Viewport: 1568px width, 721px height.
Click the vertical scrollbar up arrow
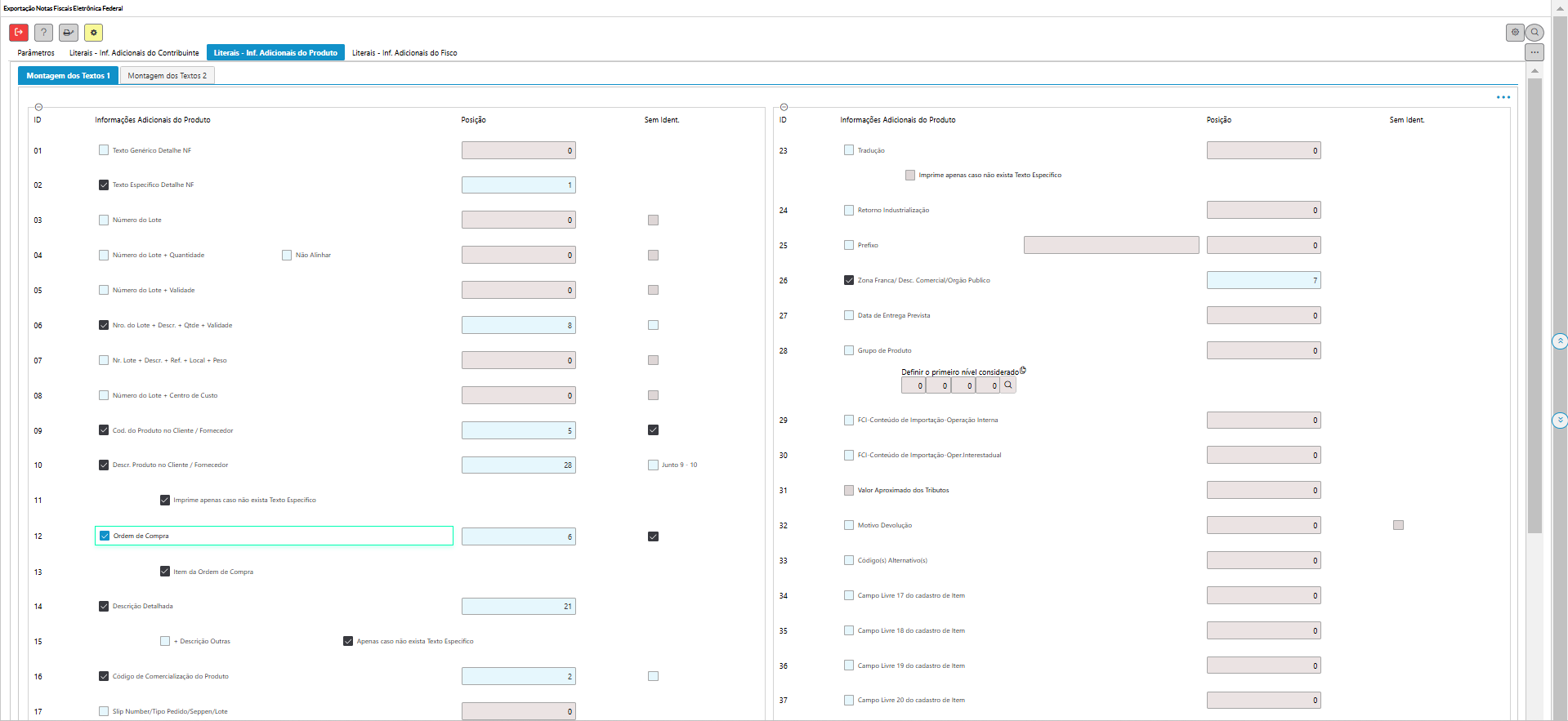pos(1534,71)
